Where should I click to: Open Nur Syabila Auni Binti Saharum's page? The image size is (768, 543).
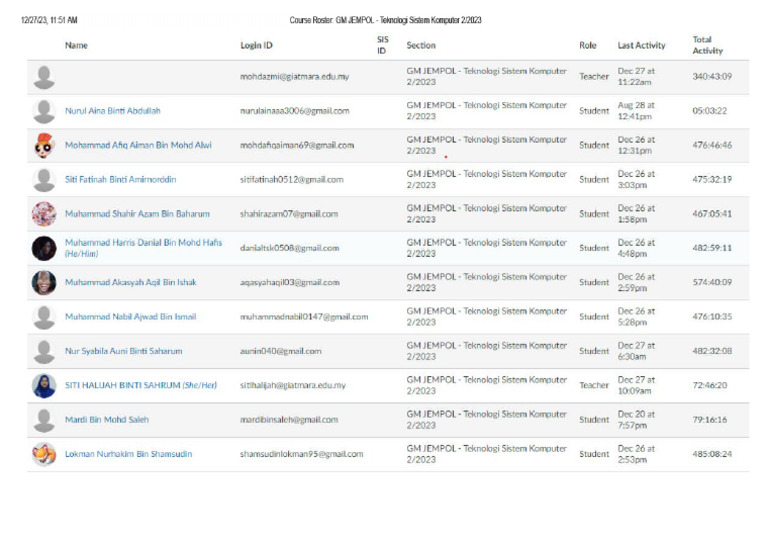coord(123,351)
